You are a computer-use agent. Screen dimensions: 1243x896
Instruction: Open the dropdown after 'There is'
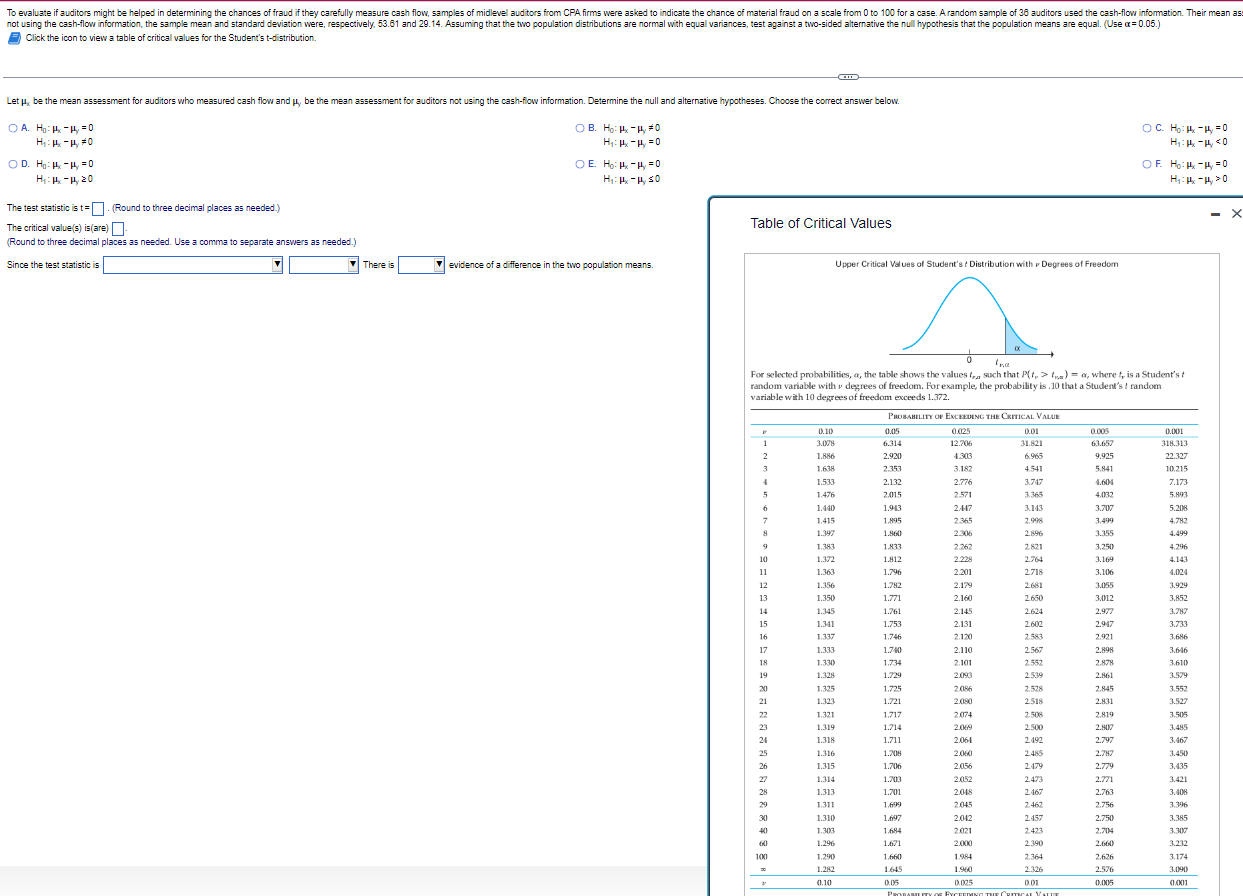click(421, 265)
